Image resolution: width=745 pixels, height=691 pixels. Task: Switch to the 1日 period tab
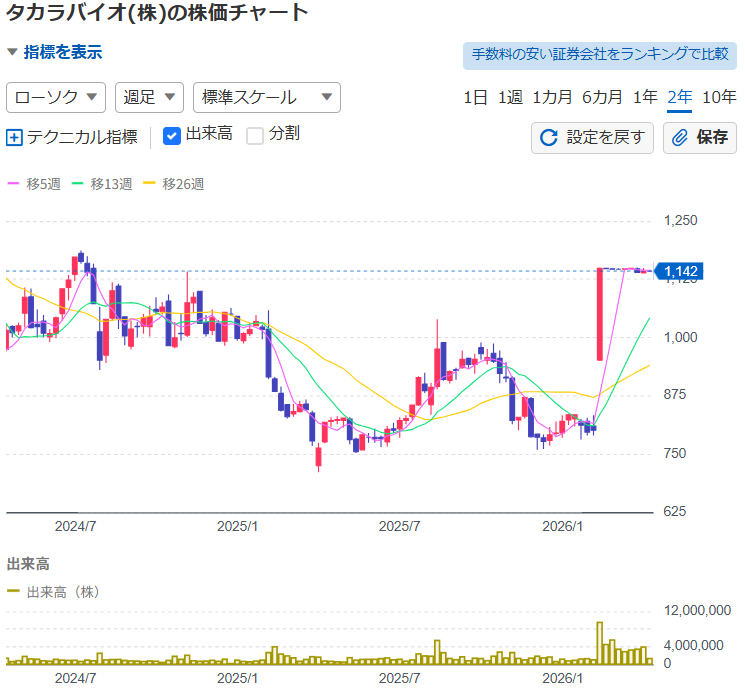[475, 97]
